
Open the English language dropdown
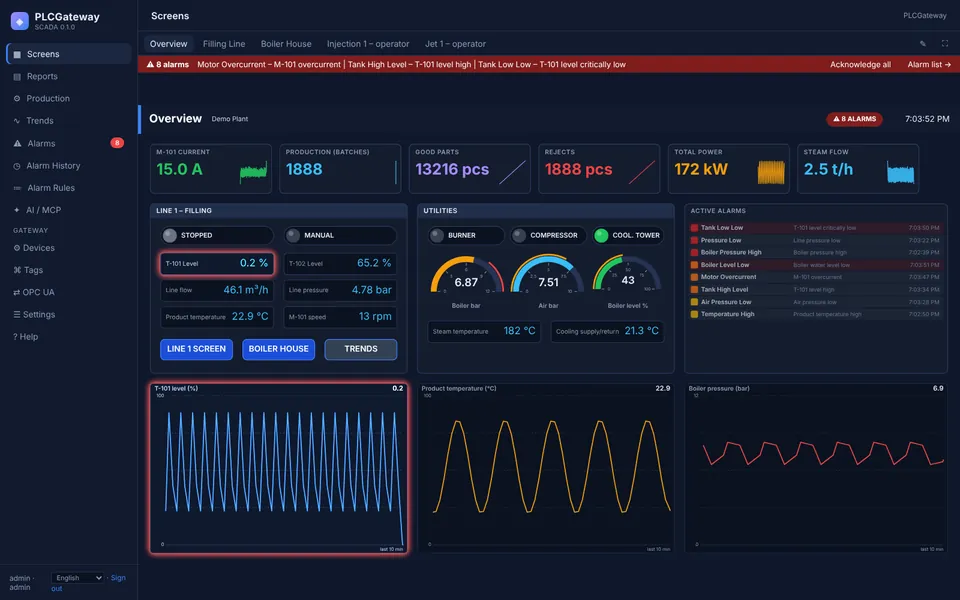pyautogui.click(x=77, y=578)
